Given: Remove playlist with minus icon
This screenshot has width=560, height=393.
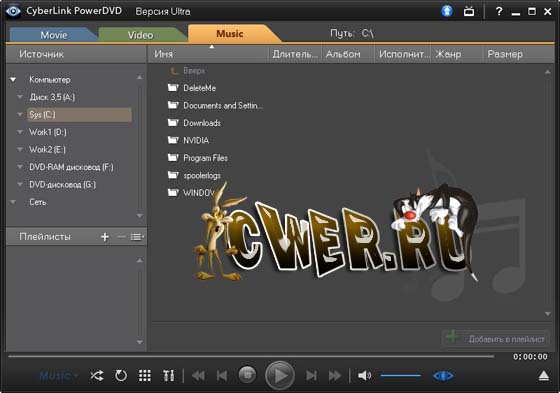Looking at the screenshot, I should [x=121, y=237].
